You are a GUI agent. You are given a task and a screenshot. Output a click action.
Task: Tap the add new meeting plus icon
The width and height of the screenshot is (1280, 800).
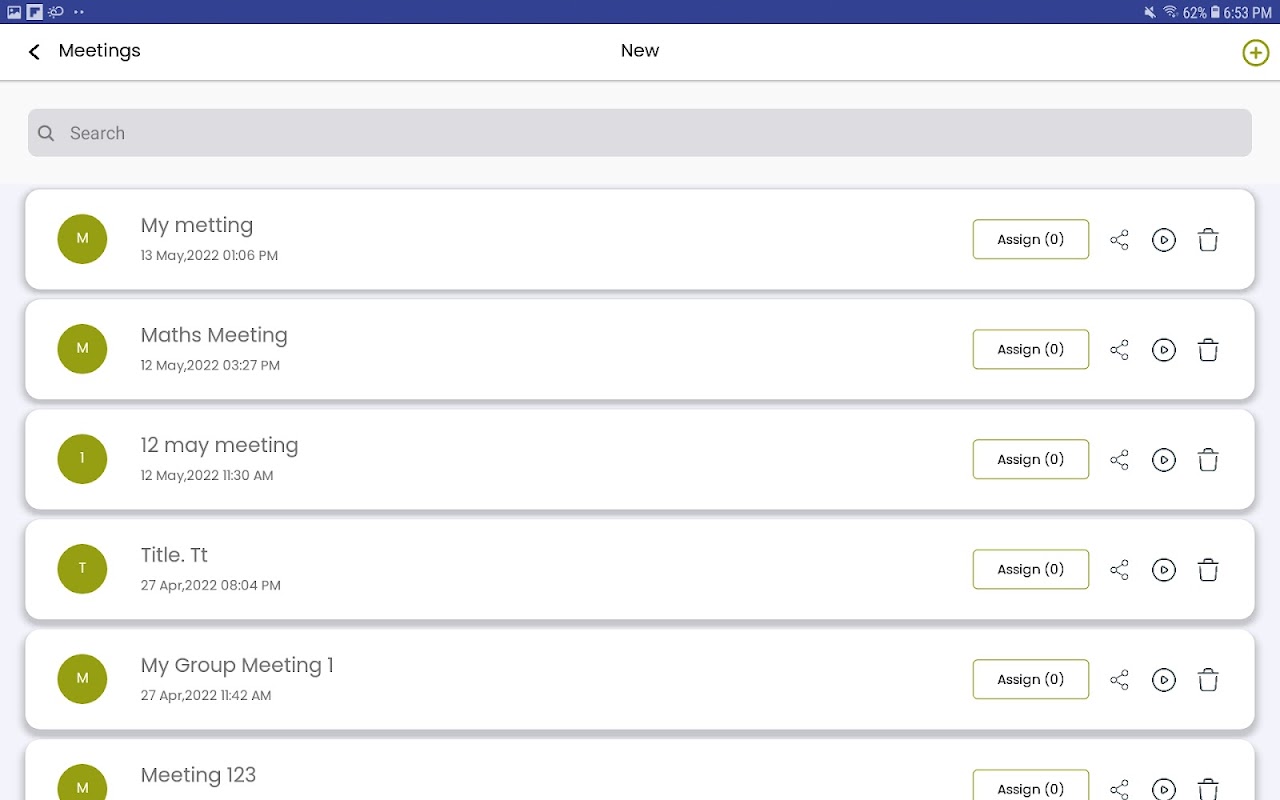point(1255,52)
